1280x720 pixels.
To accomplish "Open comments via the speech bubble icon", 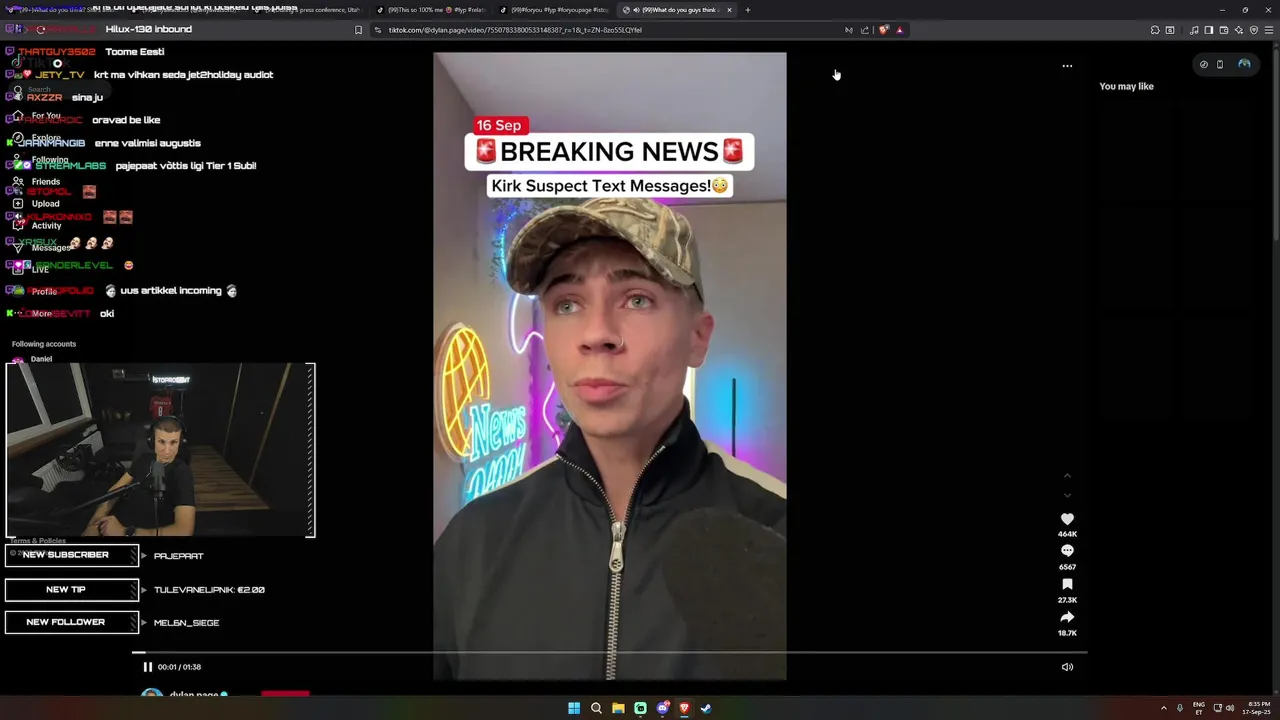I will 1067,551.
